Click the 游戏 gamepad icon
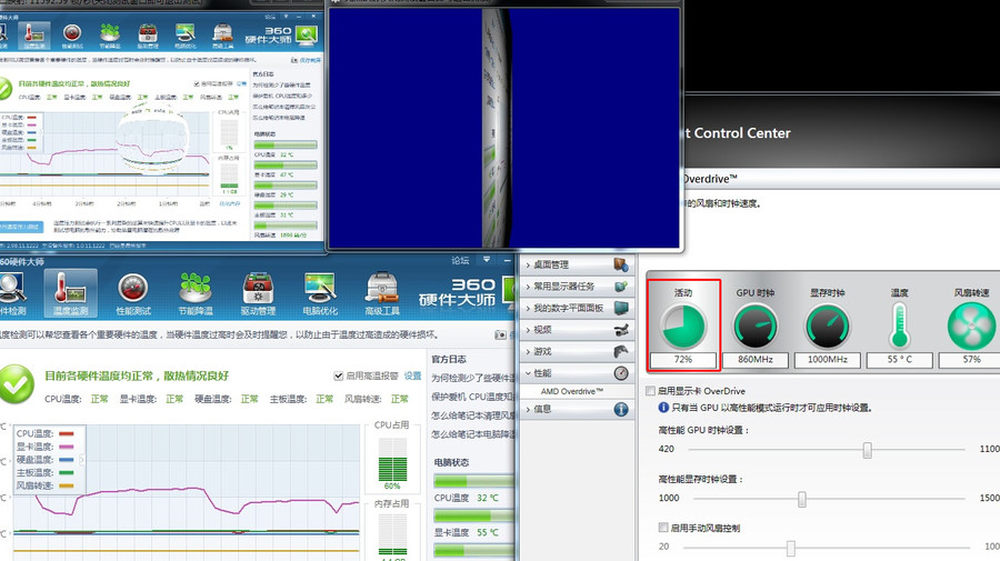This screenshot has height=561, width=1000. click(621, 351)
